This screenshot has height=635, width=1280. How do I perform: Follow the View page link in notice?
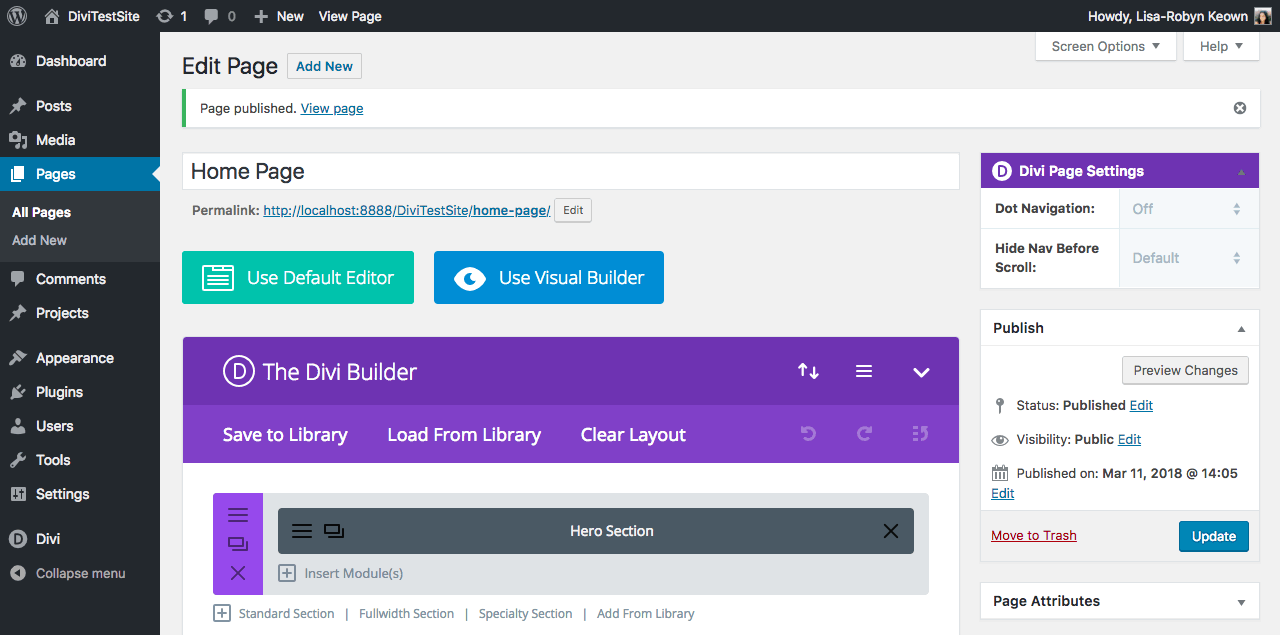[x=332, y=108]
